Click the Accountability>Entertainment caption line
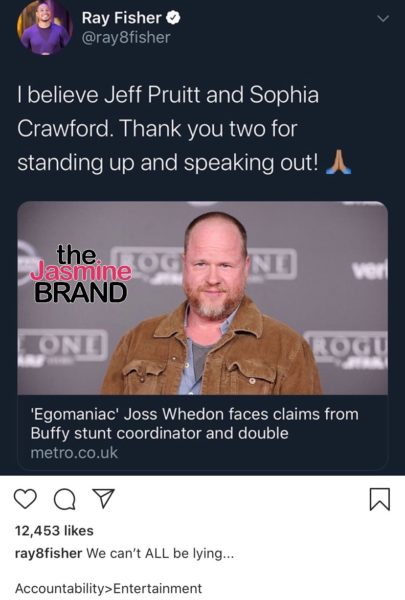The image size is (405, 600). [108, 588]
